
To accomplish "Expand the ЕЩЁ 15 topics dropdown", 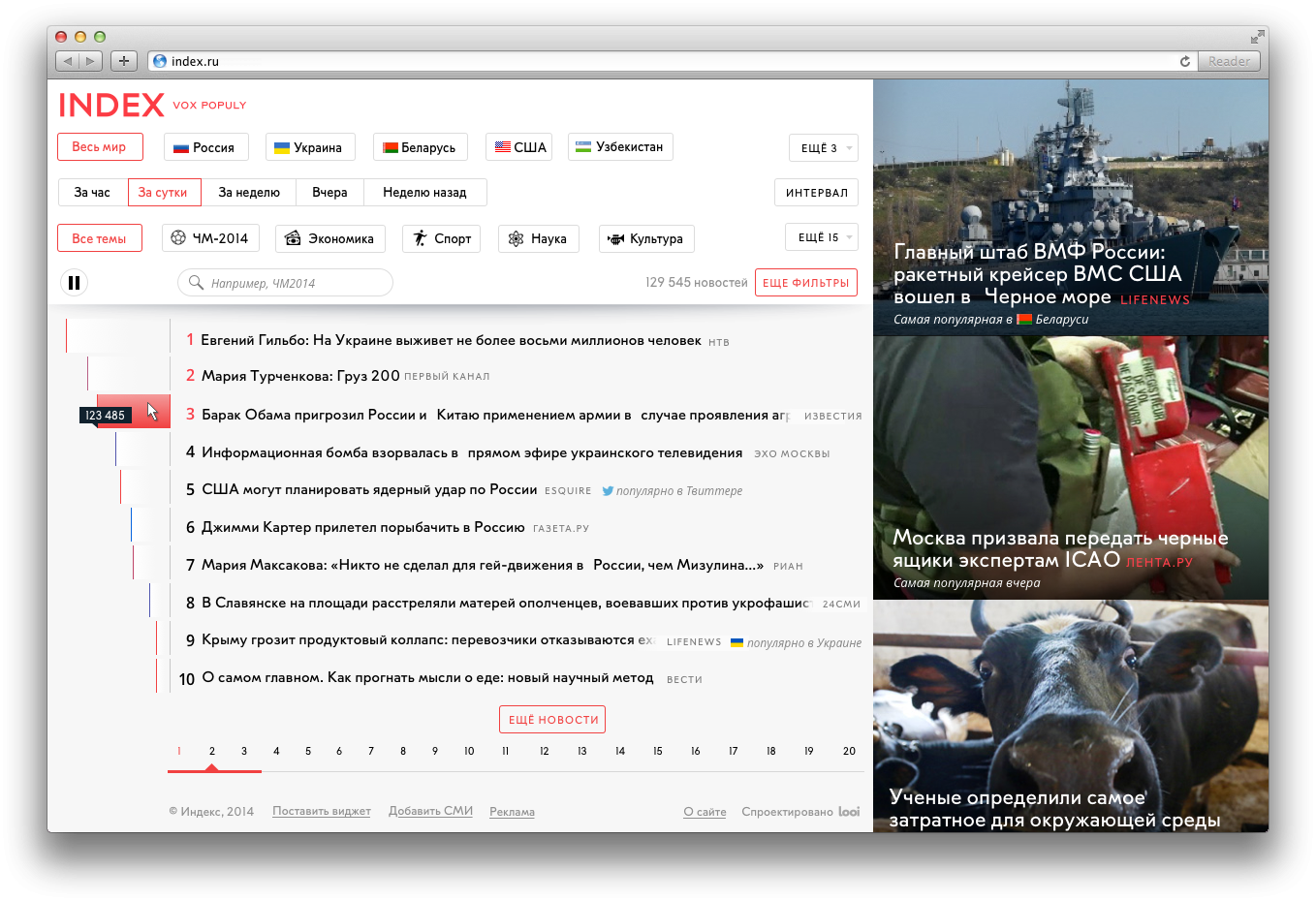I will [821, 237].
